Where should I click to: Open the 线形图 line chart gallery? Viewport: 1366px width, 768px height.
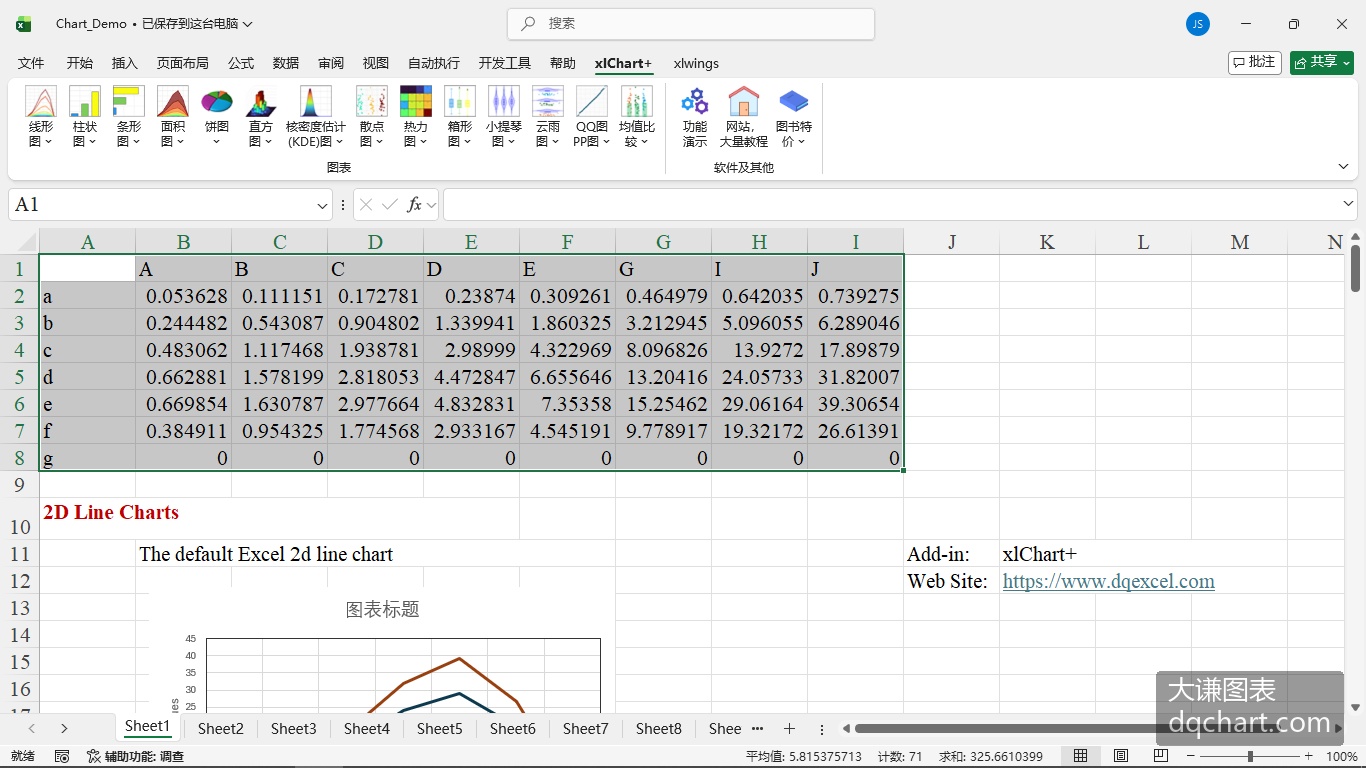pyautogui.click(x=41, y=117)
